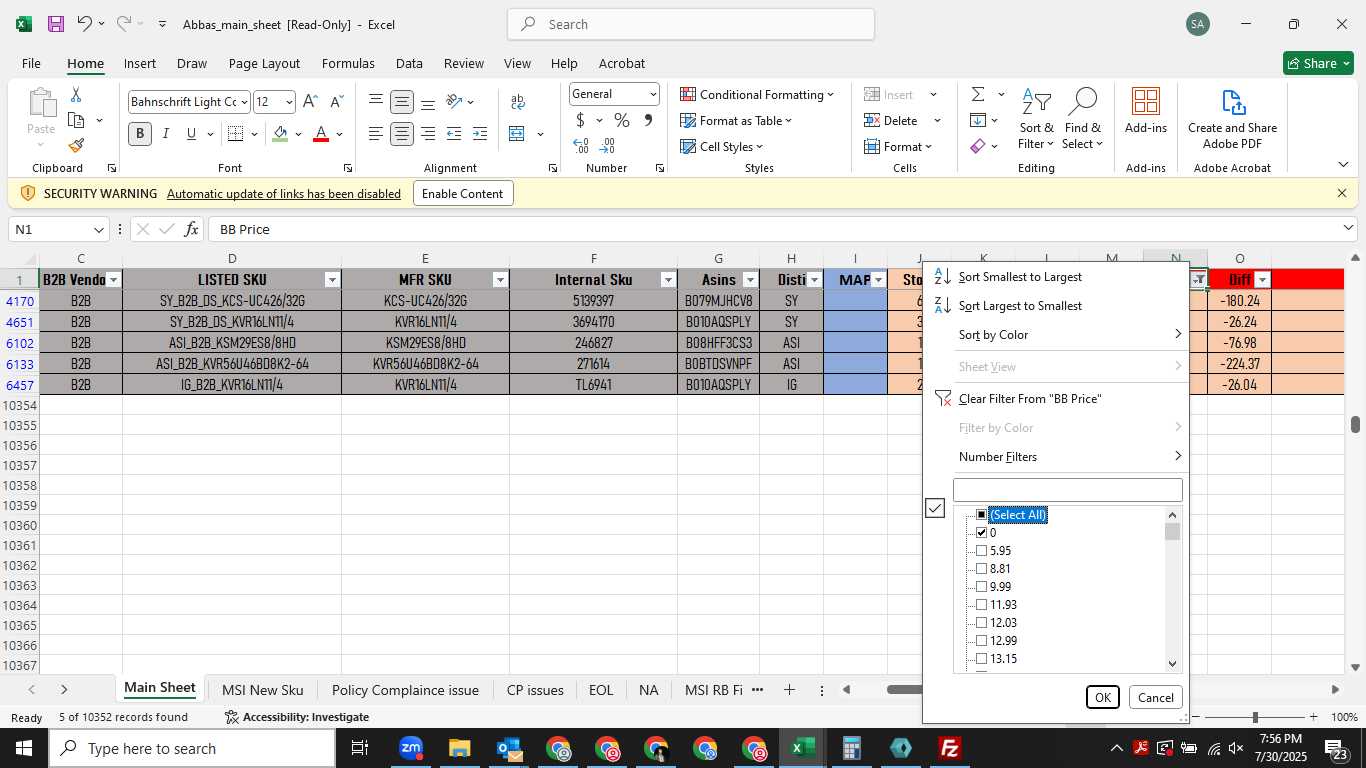
Task: Click Enable Content button
Action: tap(463, 194)
